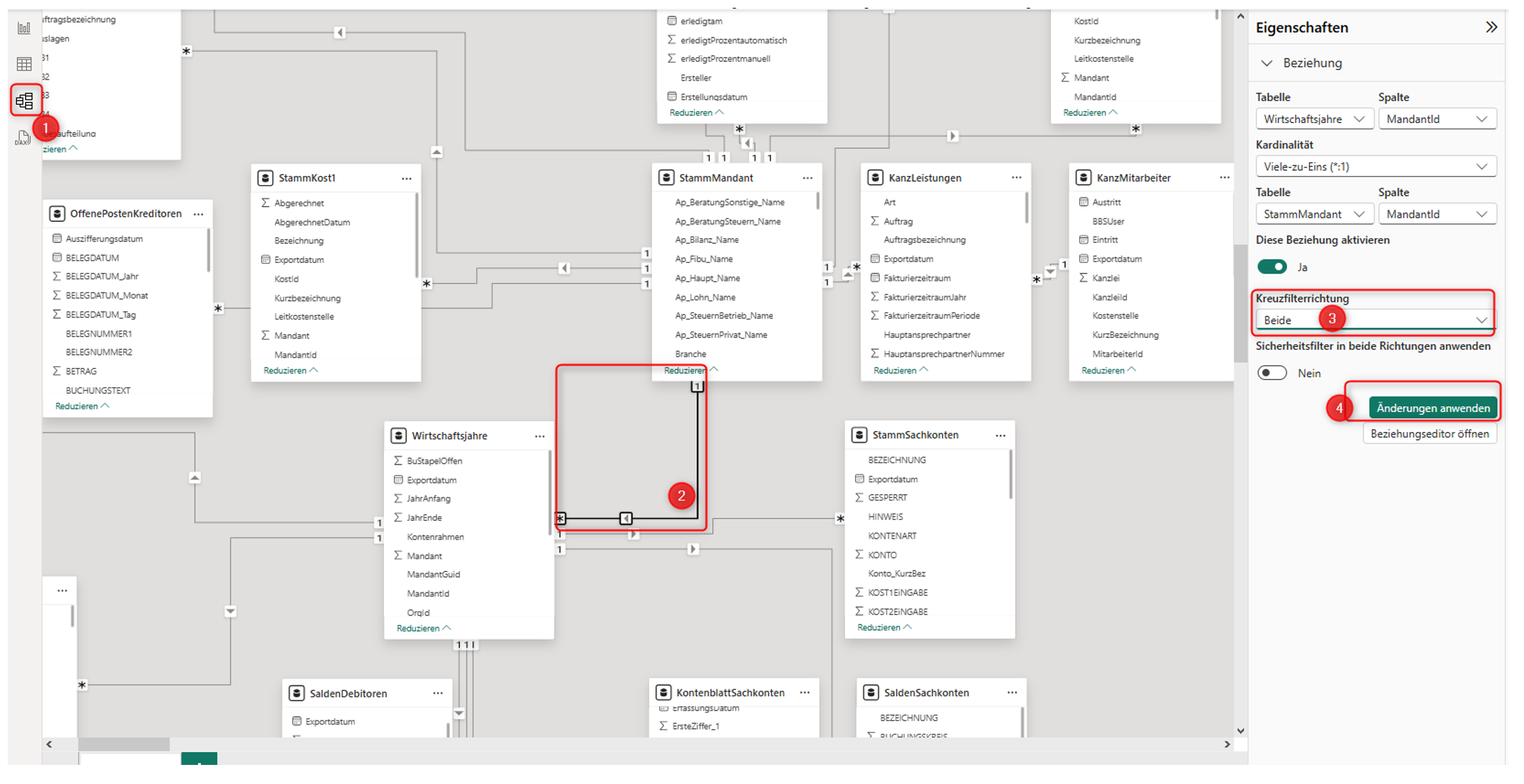The width and height of the screenshot is (1524, 784).
Task: Select the MandantGuid field in Wirtschaftsjahre
Action: coord(434,575)
